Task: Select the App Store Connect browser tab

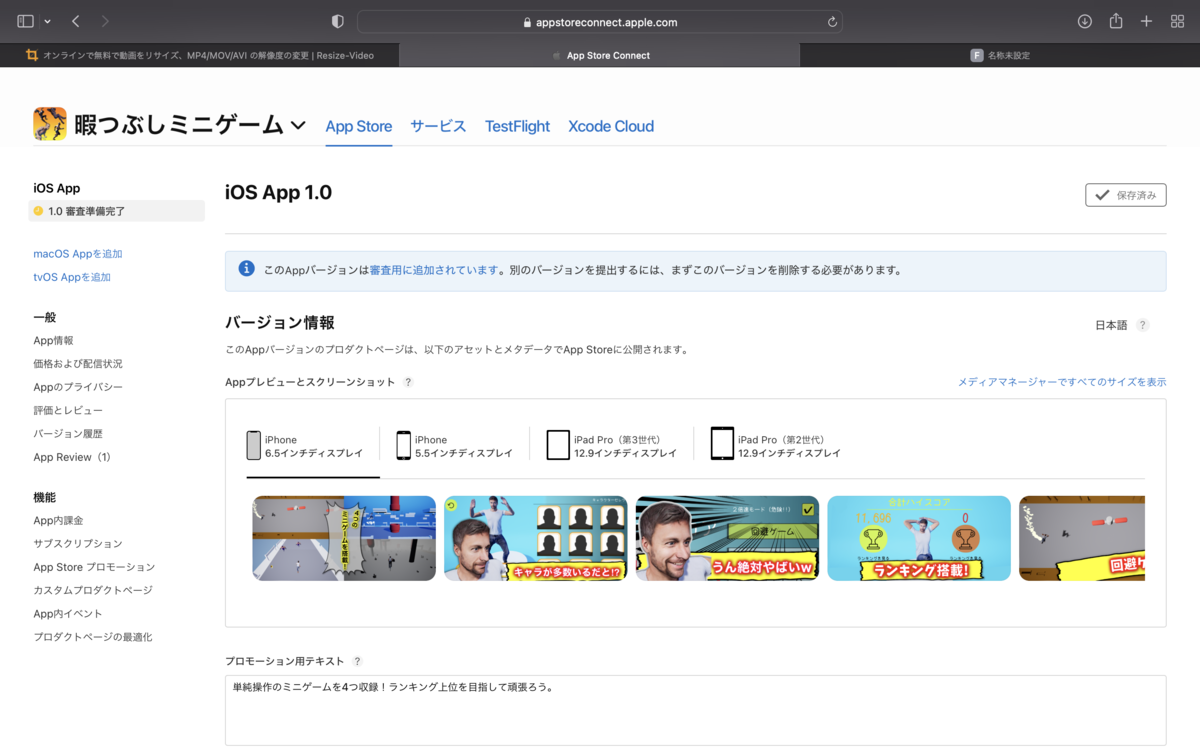Action: (x=600, y=55)
